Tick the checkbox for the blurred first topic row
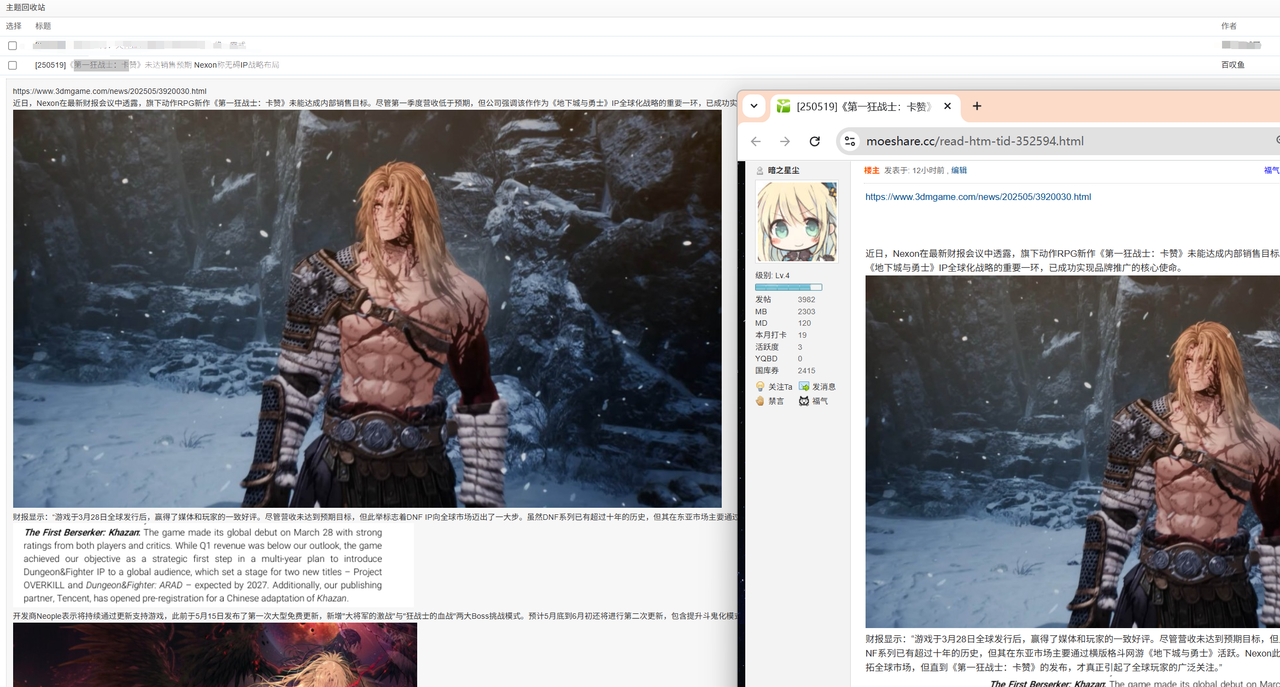This screenshot has width=1280, height=687. point(12,45)
